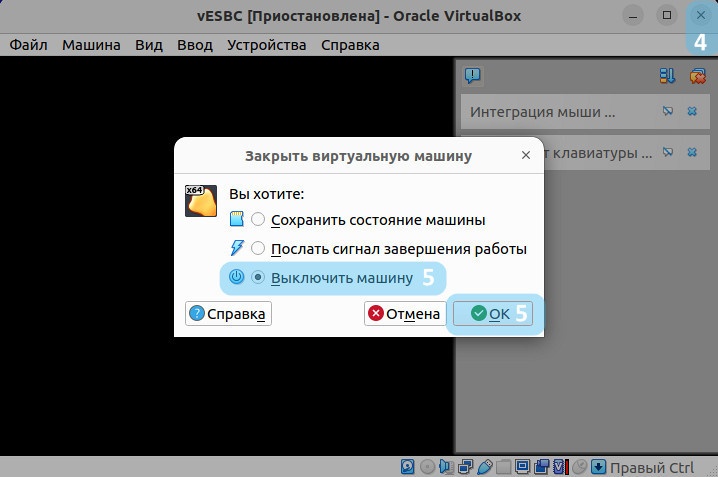The height and width of the screenshot is (477, 718).
Task: Open the display settings status icon
Action: [x=522, y=466]
